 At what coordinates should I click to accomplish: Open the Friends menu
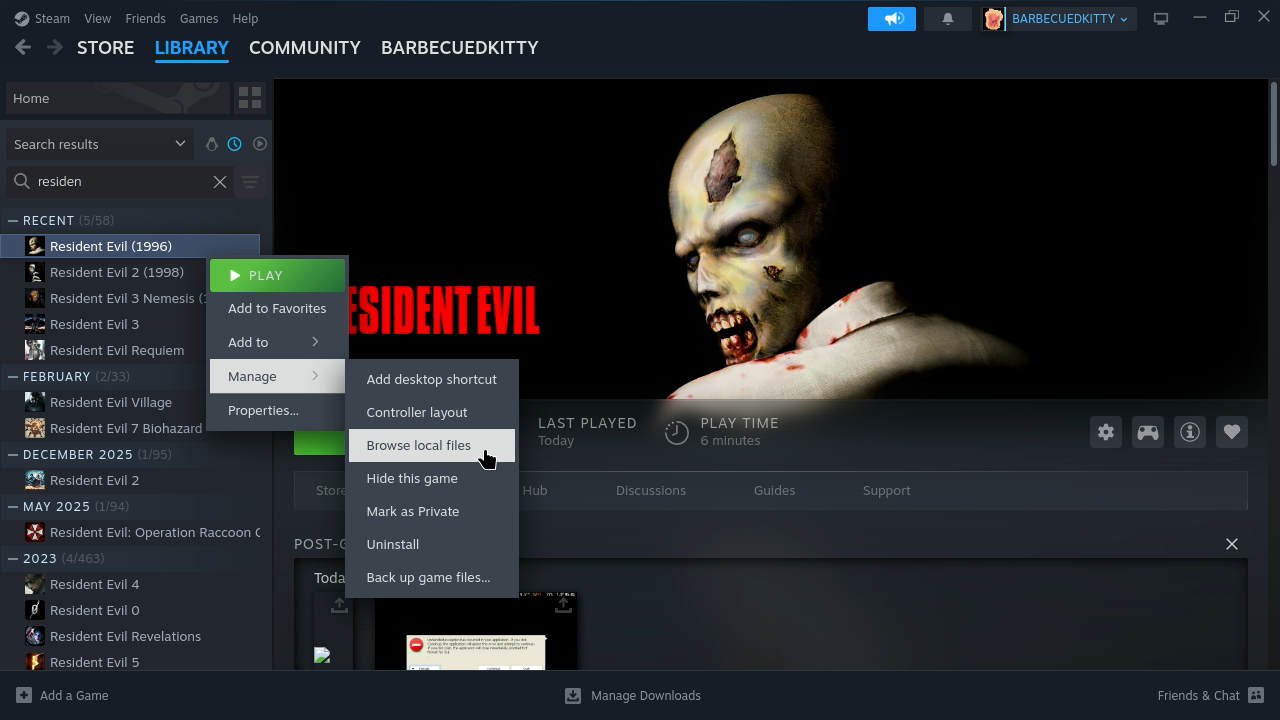coord(145,18)
